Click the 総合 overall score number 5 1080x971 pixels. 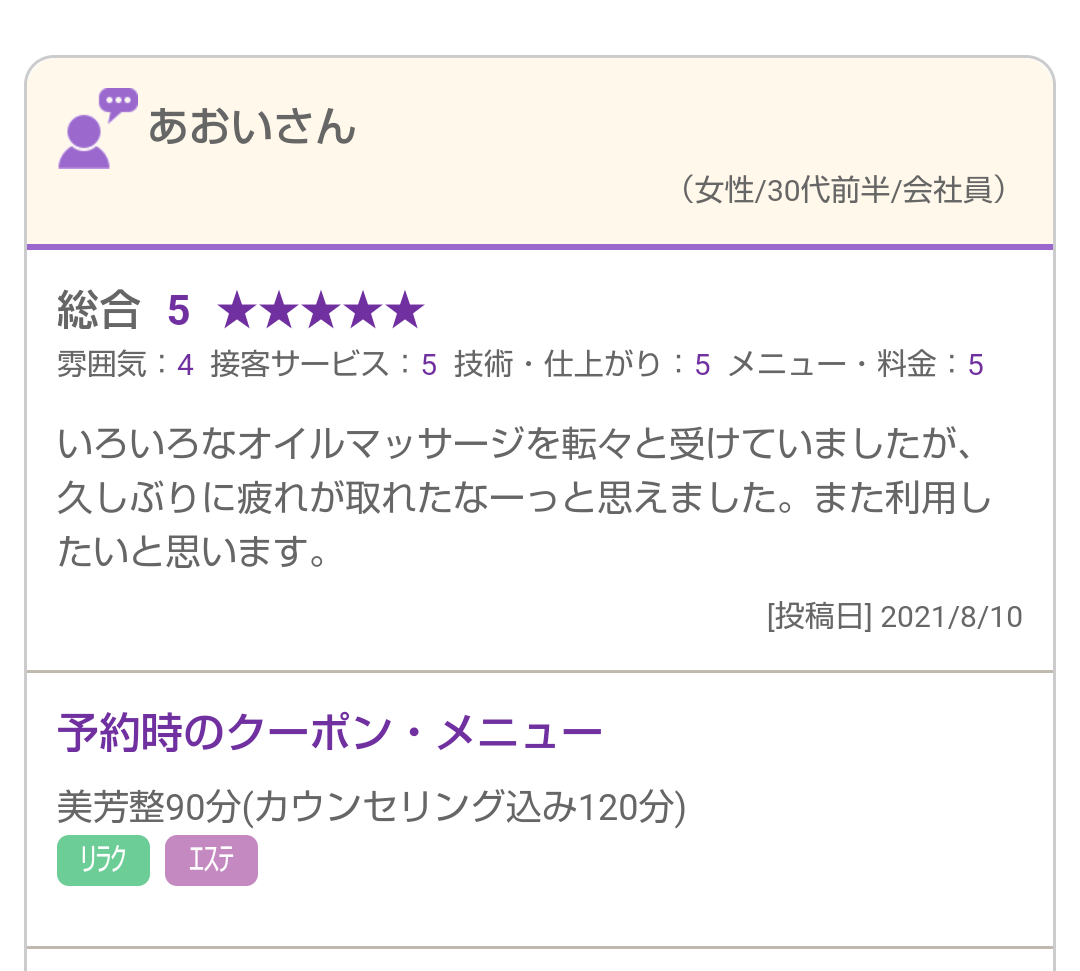click(178, 311)
